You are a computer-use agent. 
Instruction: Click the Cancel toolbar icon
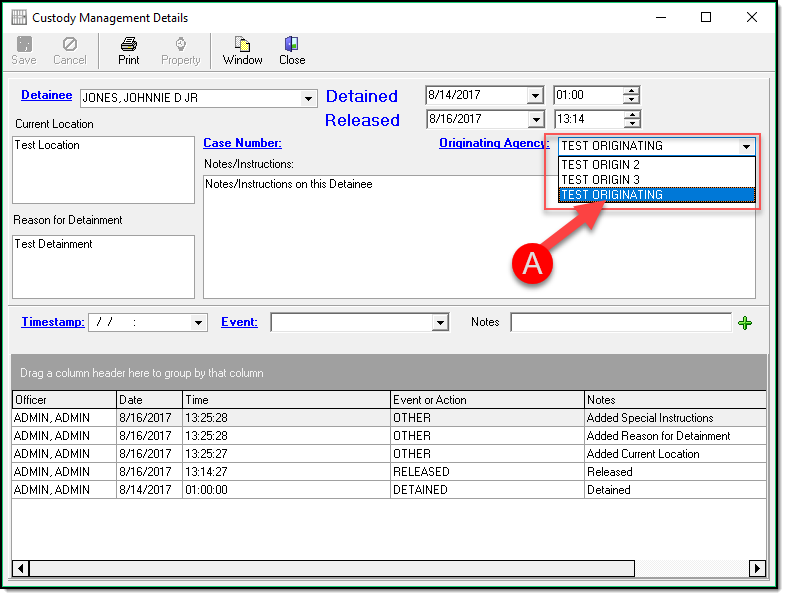[70, 45]
